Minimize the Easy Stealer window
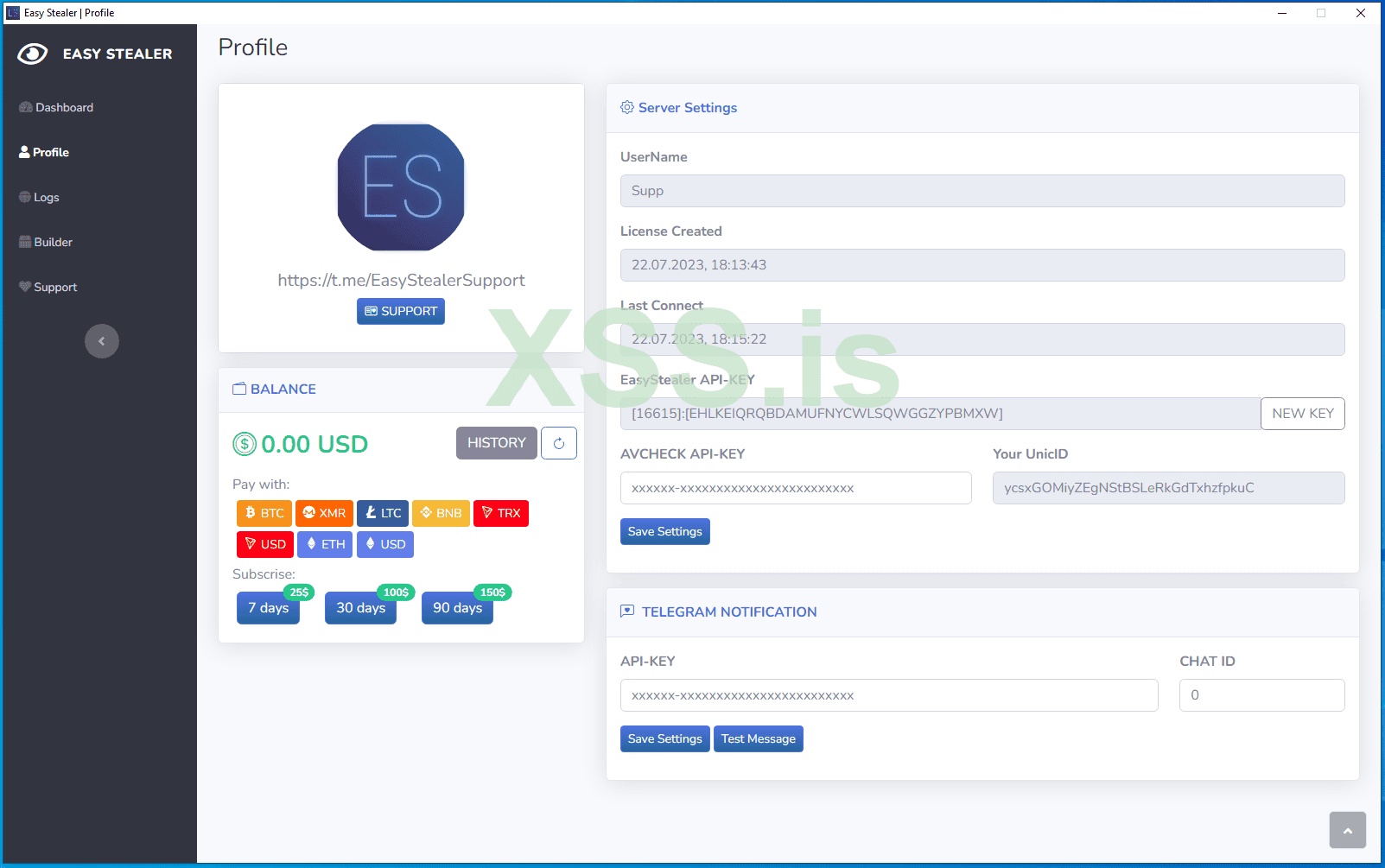Viewport: 1385px width, 868px height. pos(1282,13)
